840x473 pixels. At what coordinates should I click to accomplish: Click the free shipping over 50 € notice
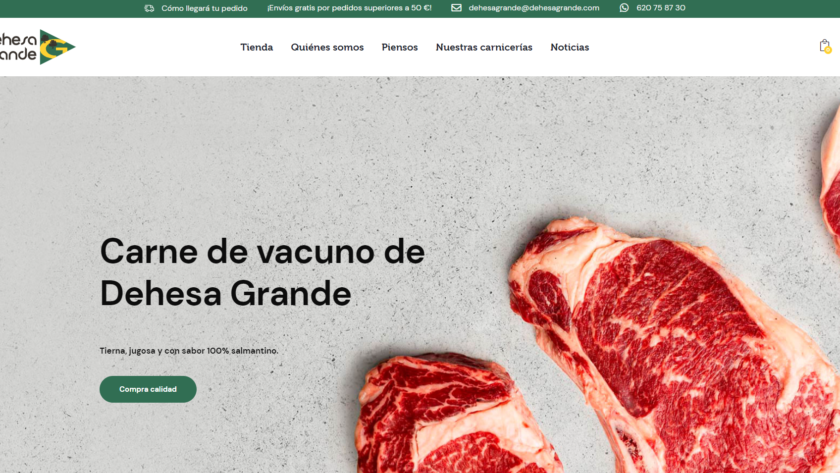tap(349, 7)
